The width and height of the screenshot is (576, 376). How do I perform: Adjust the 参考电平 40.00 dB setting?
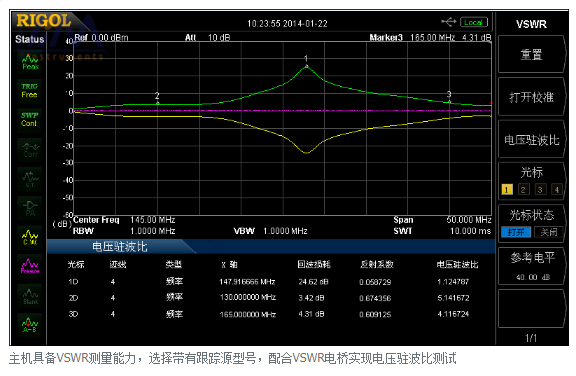point(531,266)
